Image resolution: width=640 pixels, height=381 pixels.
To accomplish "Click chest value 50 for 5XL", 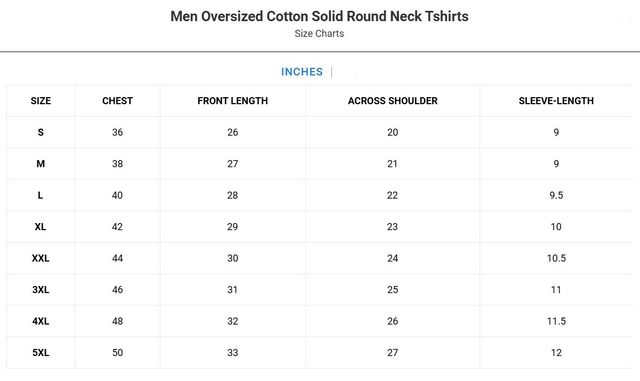I will (x=118, y=352).
